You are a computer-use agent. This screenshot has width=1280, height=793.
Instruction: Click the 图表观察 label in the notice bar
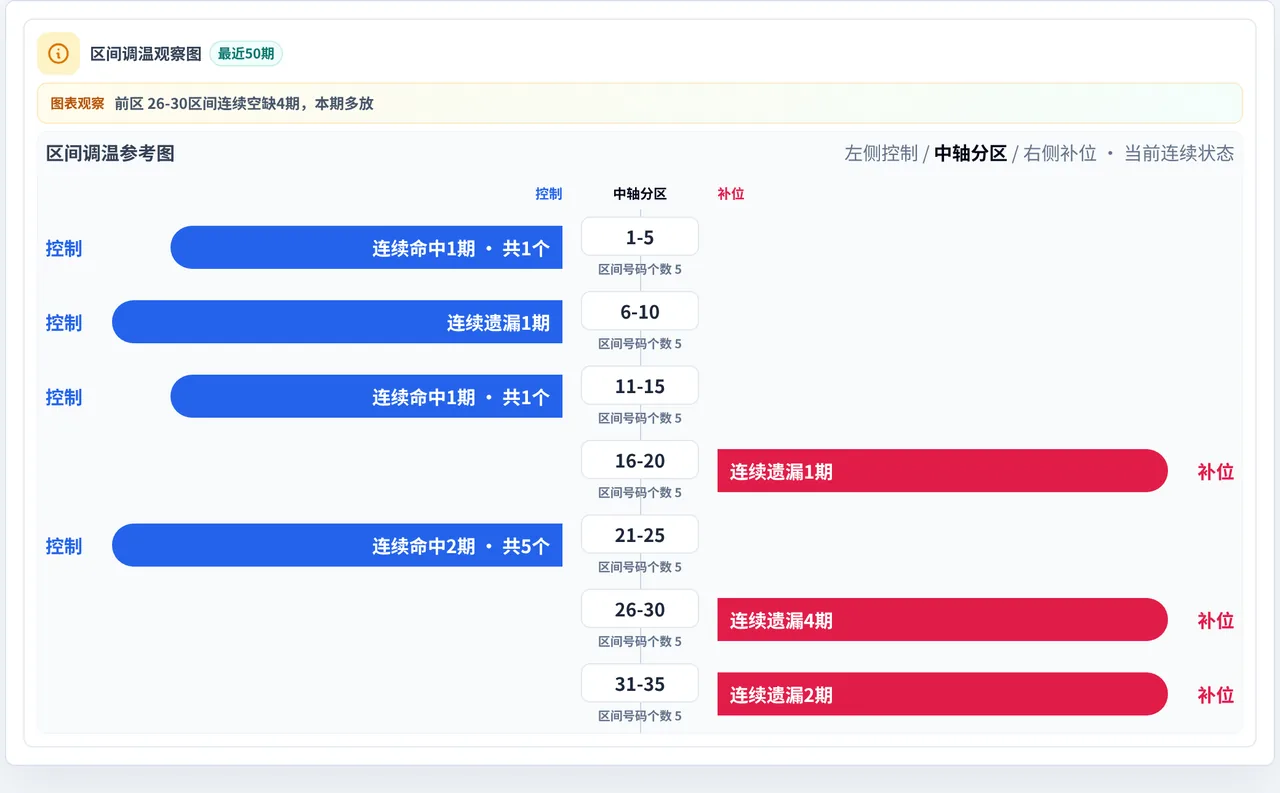[x=77, y=103]
